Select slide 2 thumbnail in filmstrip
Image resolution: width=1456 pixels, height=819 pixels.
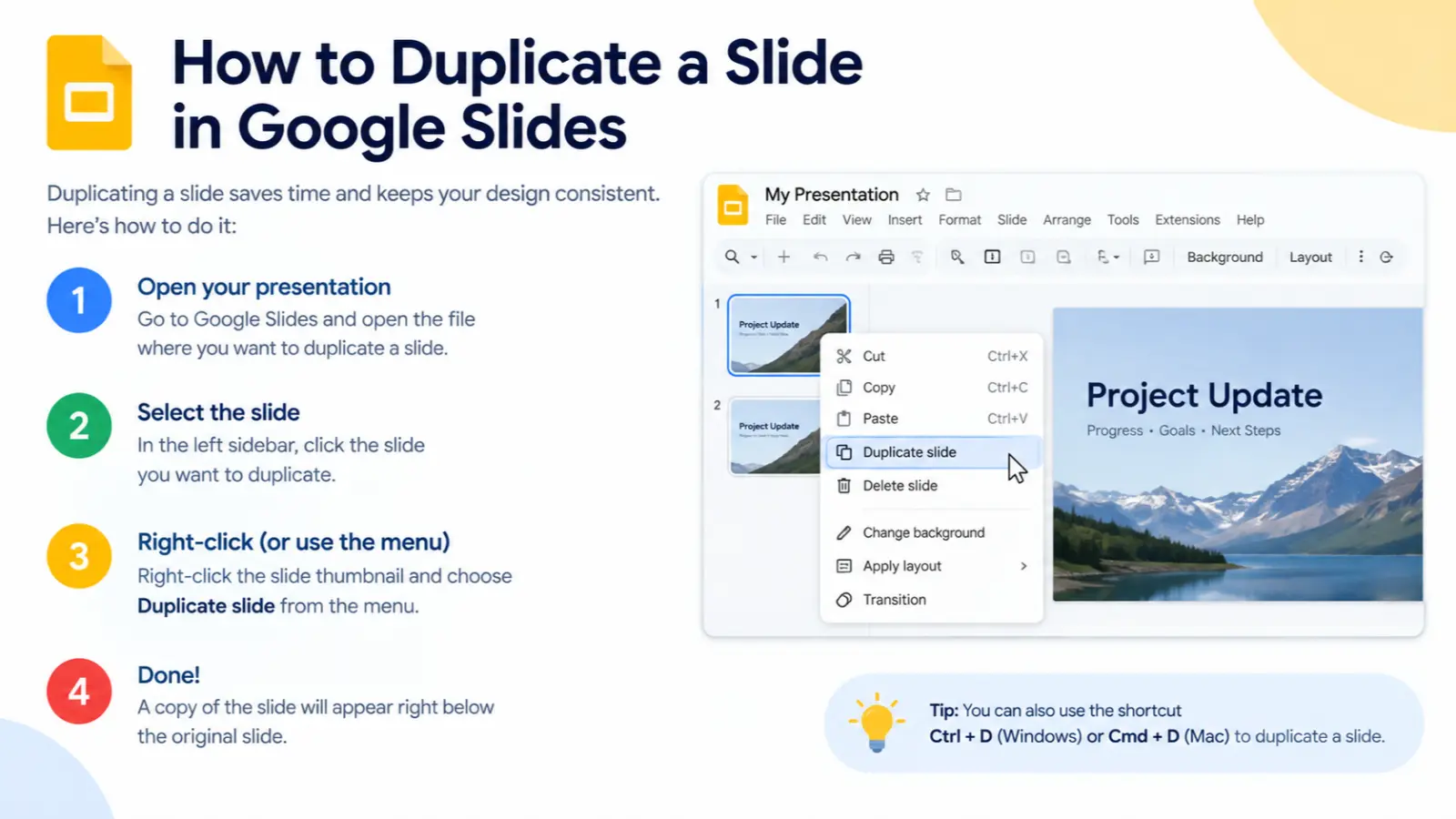coord(775,437)
